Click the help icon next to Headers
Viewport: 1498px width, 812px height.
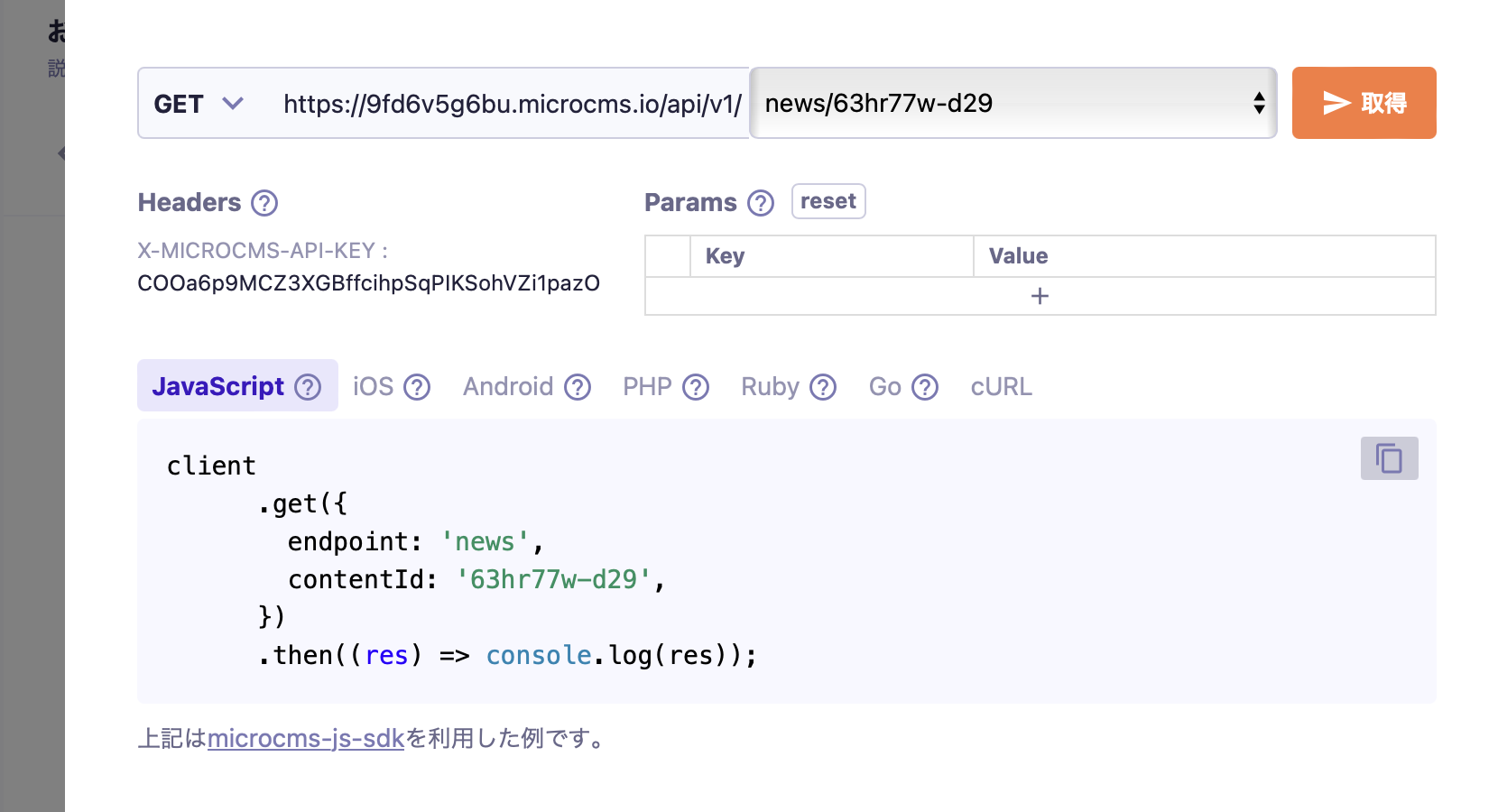tap(264, 203)
